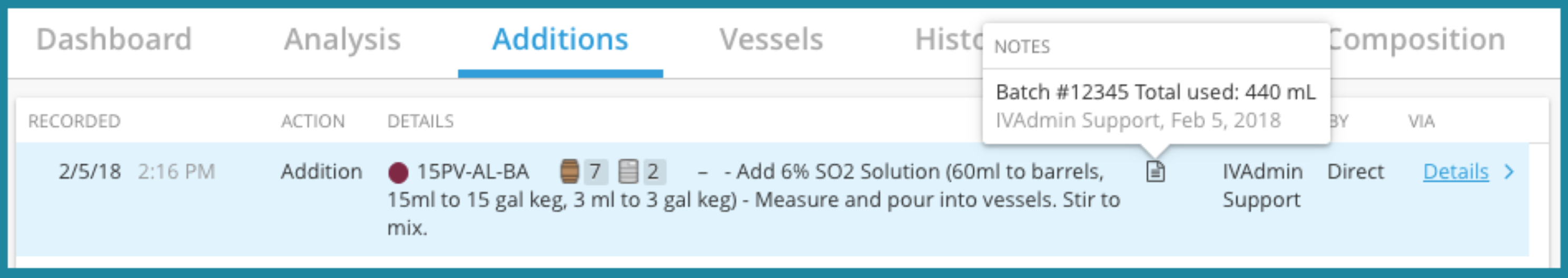
Task: Switch to the Dashboard tab
Action: point(114,39)
